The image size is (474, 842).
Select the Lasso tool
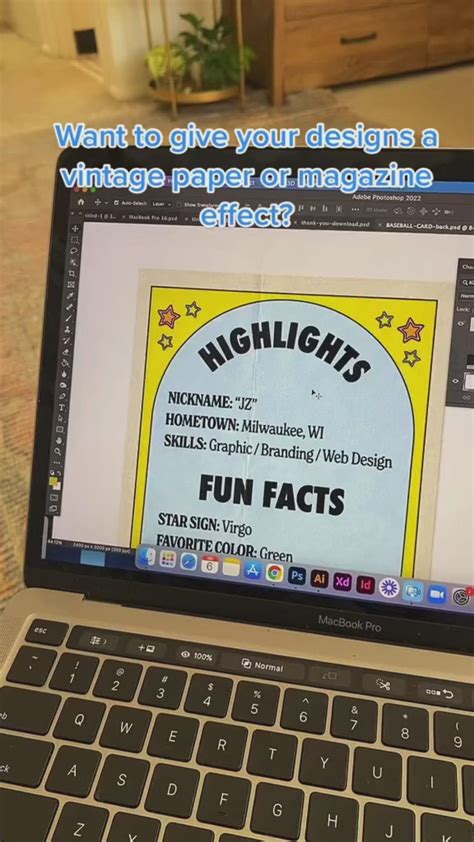pyautogui.click(x=74, y=251)
